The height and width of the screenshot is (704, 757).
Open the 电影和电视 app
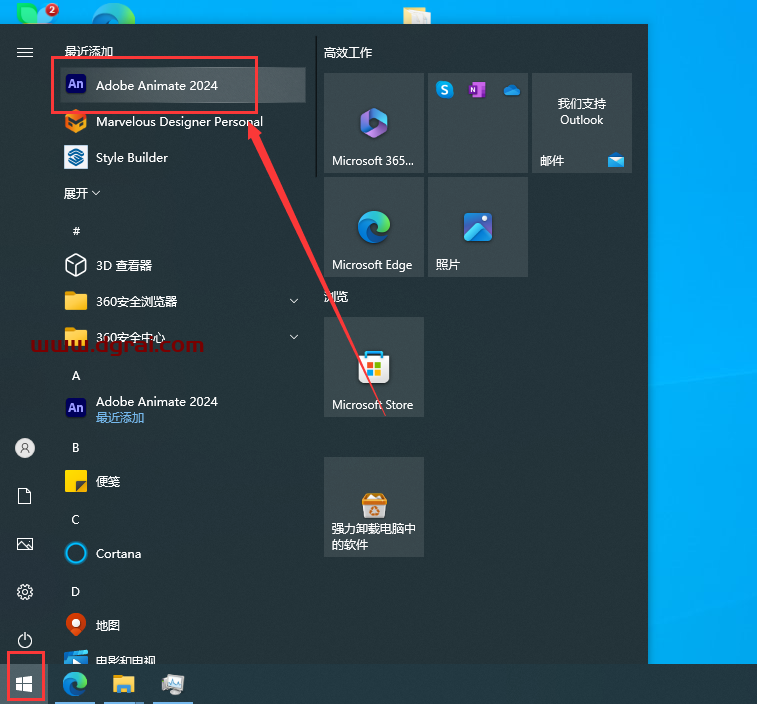[x=182, y=657]
